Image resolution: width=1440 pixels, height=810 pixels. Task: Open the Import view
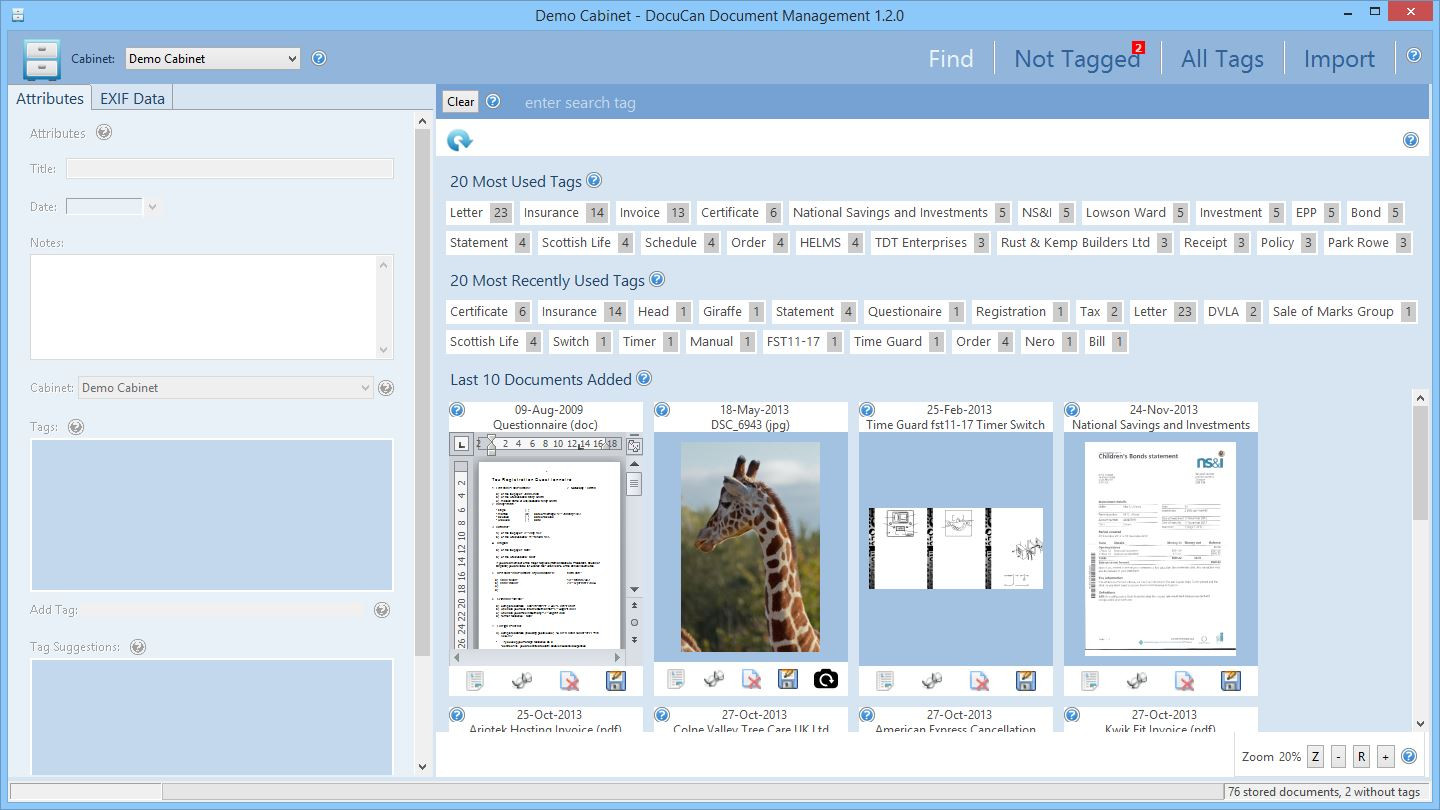[x=1339, y=59]
